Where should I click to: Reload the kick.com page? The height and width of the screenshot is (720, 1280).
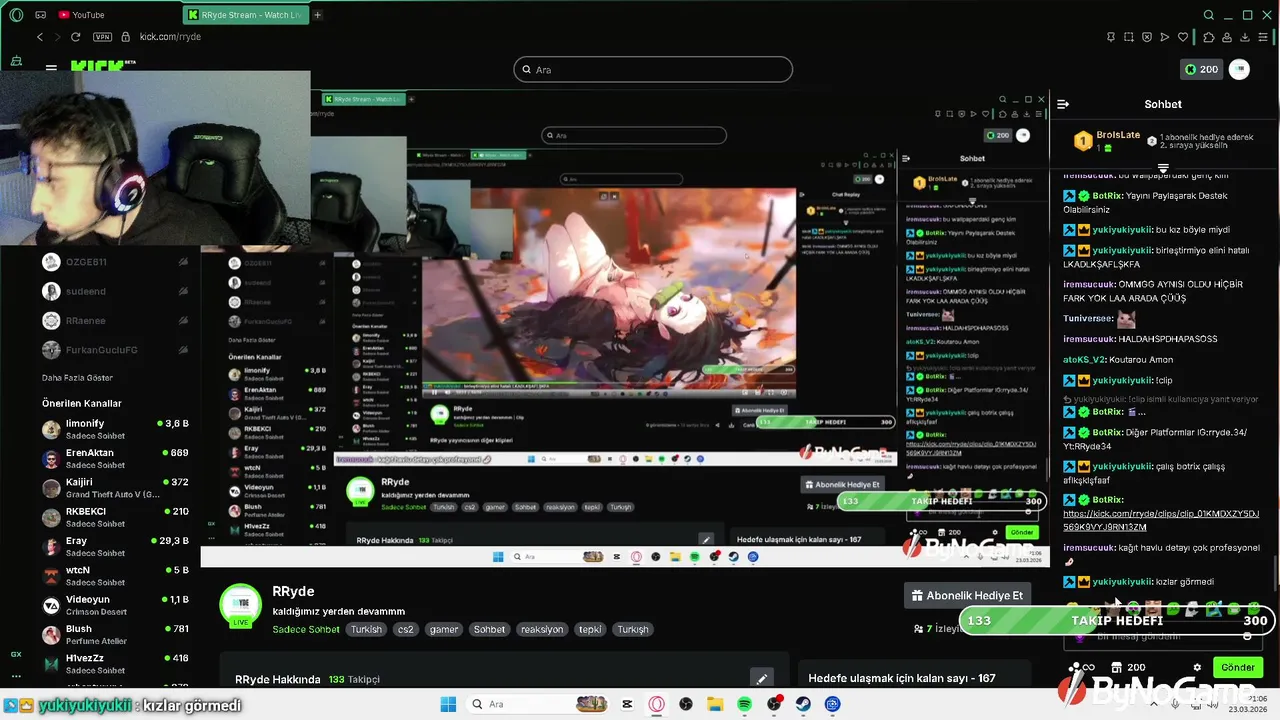pos(75,37)
